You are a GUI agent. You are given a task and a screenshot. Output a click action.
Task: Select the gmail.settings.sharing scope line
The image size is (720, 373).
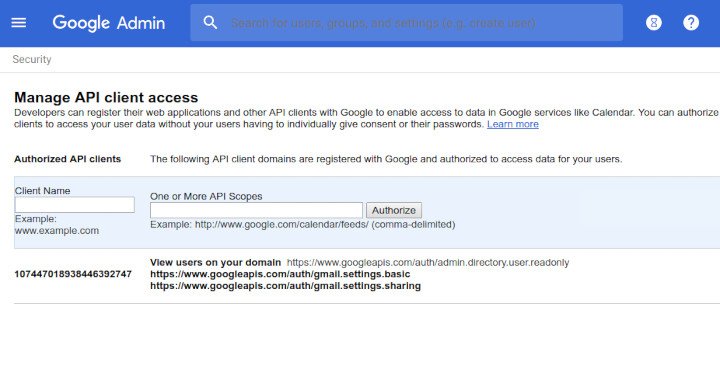[285, 286]
